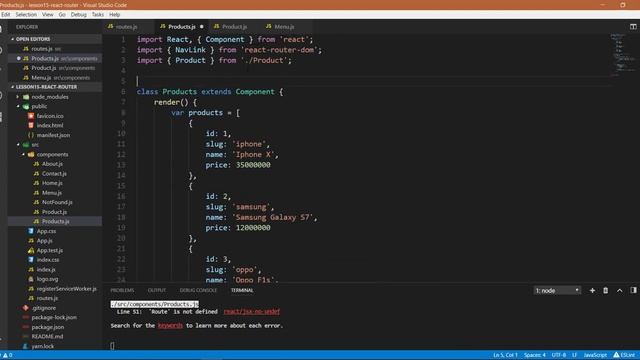640x360 pixels.
Task: Click the Ln 5, Col 1 indicator
Action: (505, 355)
